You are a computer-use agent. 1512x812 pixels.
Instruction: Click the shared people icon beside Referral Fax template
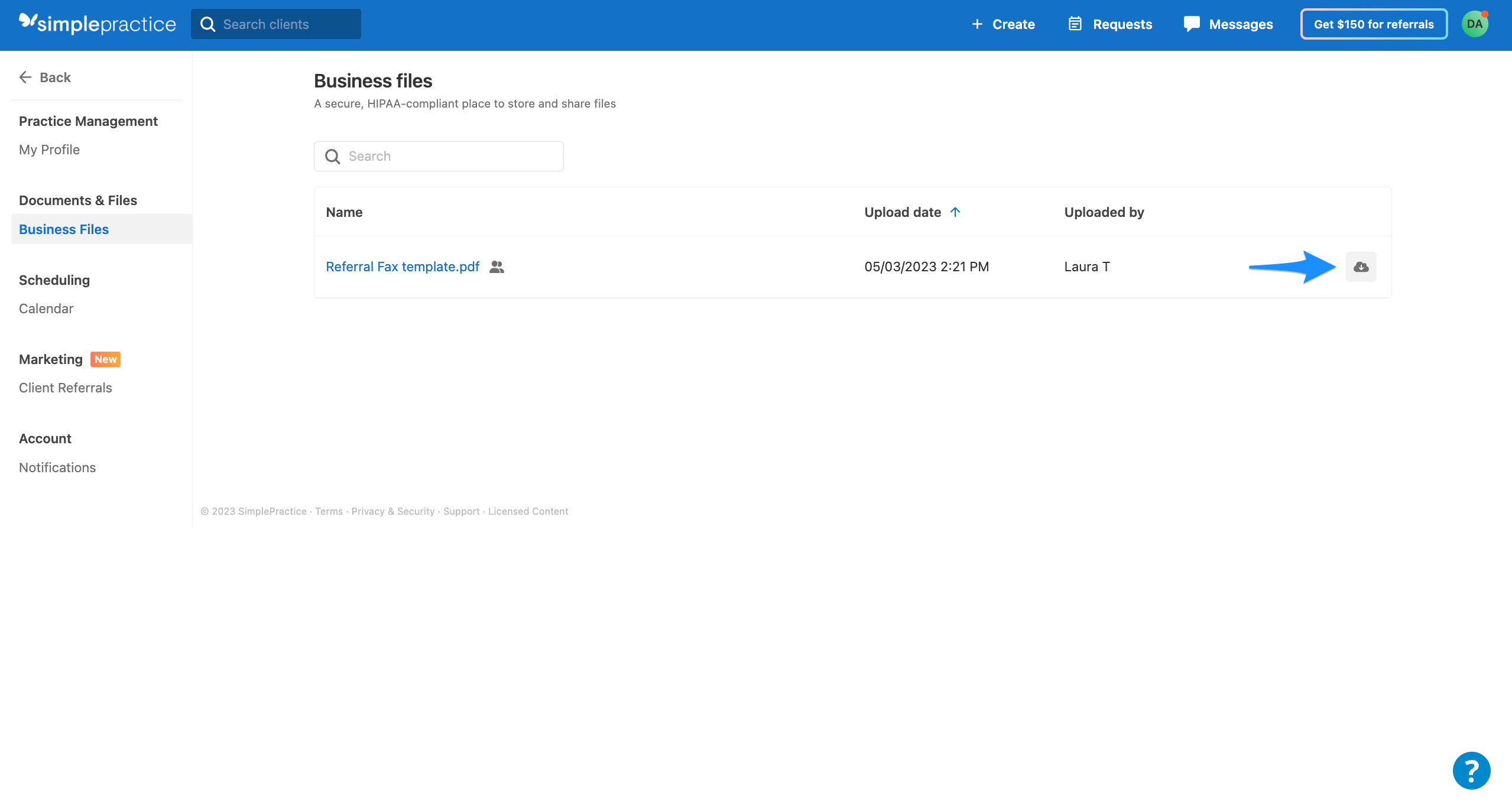point(497,267)
